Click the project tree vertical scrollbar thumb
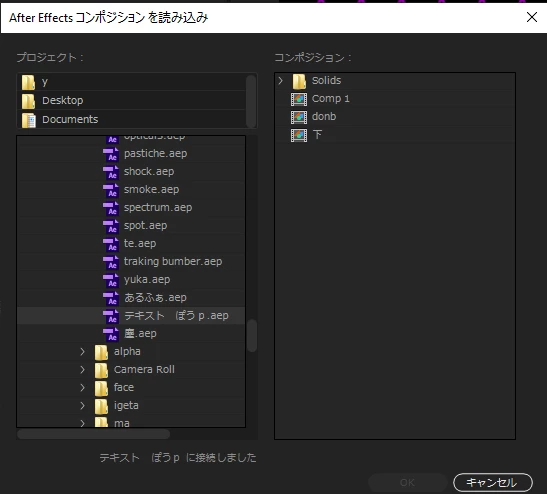 point(252,336)
